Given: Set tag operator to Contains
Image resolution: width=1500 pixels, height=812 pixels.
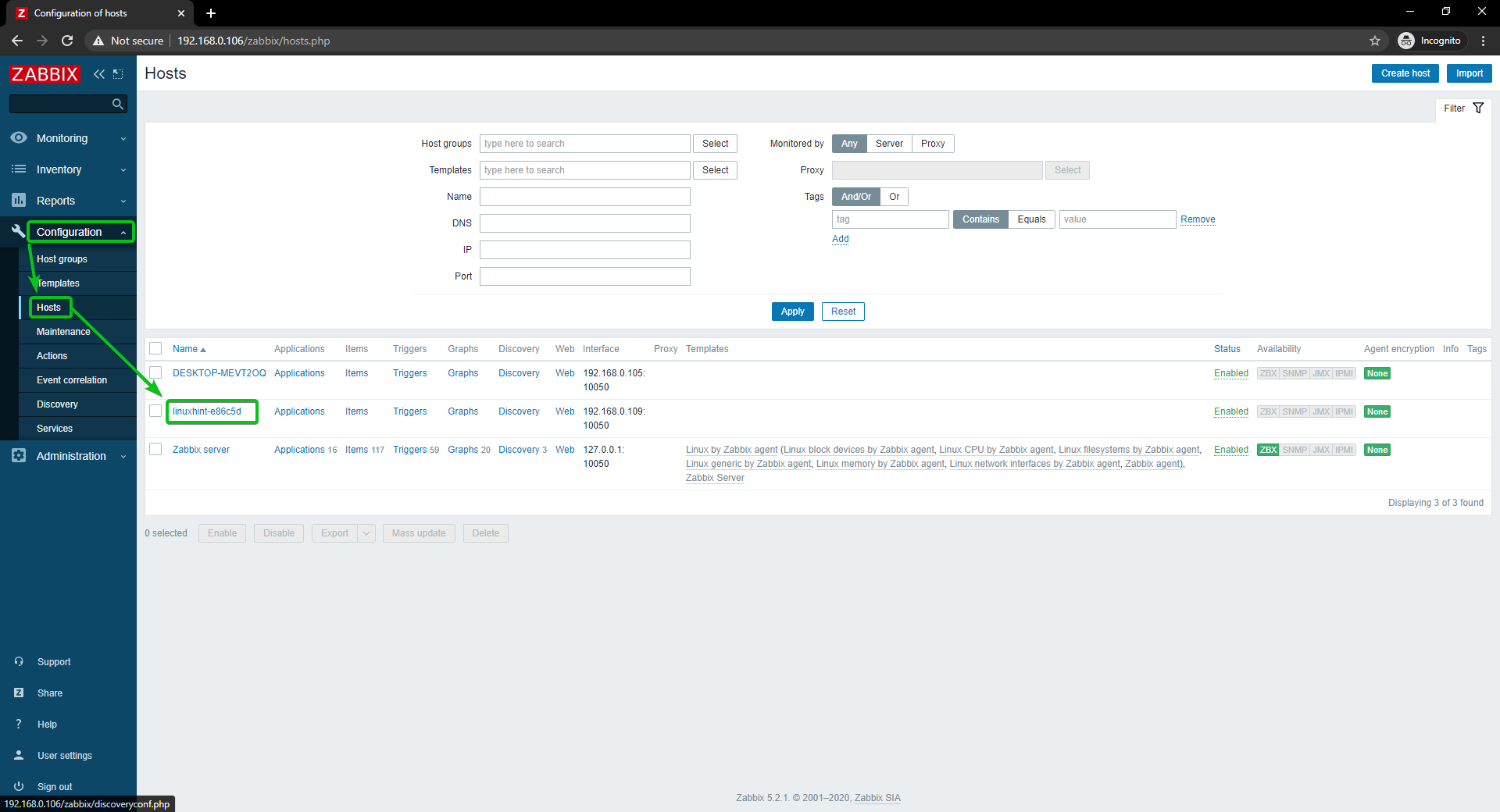Looking at the screenshot, I should (x=980, y=219).
